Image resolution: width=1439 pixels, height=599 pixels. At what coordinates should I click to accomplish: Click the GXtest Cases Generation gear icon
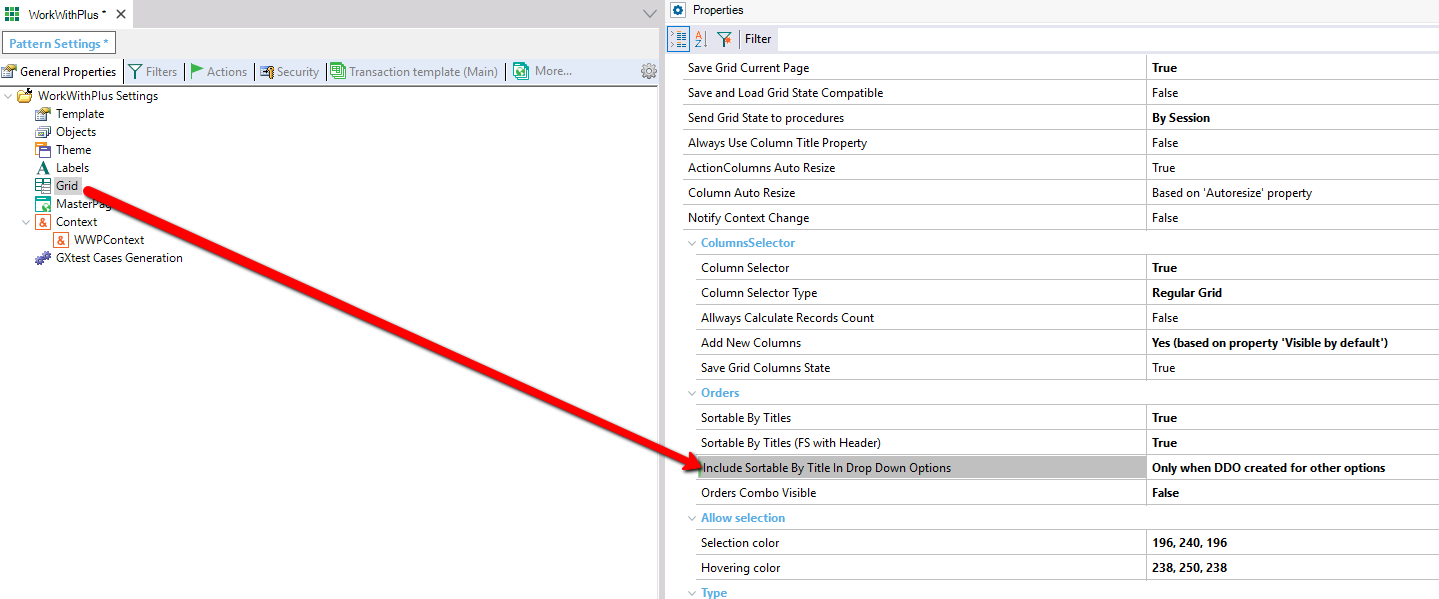[x=43, y=258]
